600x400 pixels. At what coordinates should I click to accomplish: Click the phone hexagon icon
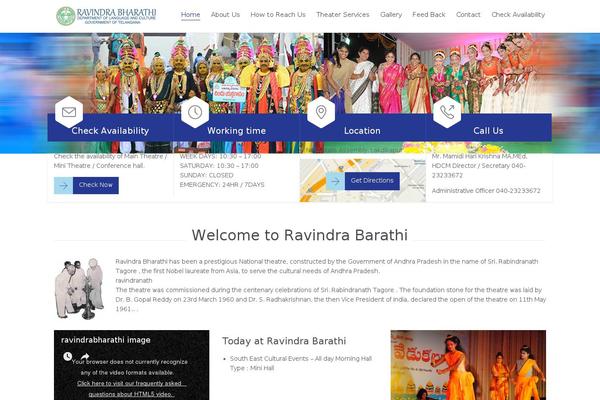447,112
